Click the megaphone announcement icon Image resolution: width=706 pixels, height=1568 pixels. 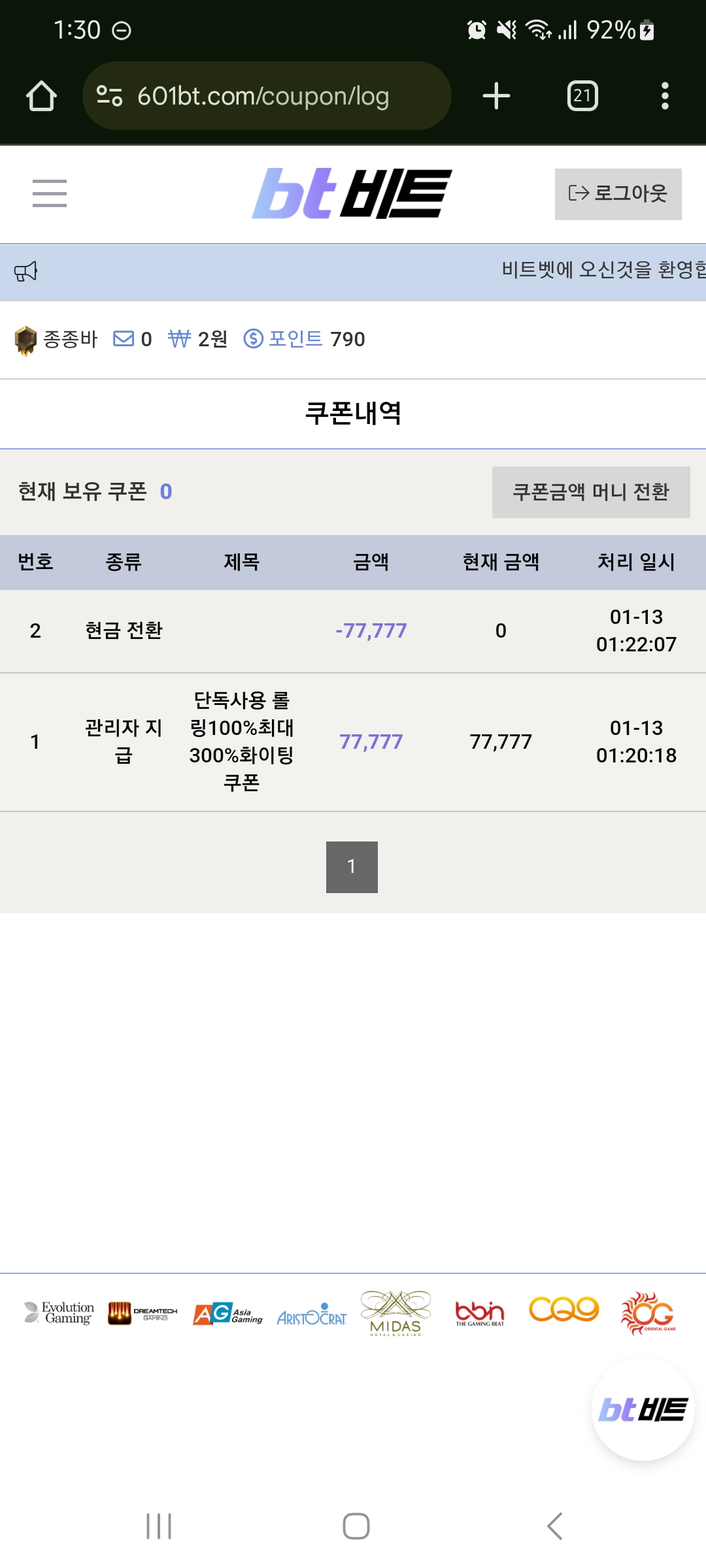(26, 271)
